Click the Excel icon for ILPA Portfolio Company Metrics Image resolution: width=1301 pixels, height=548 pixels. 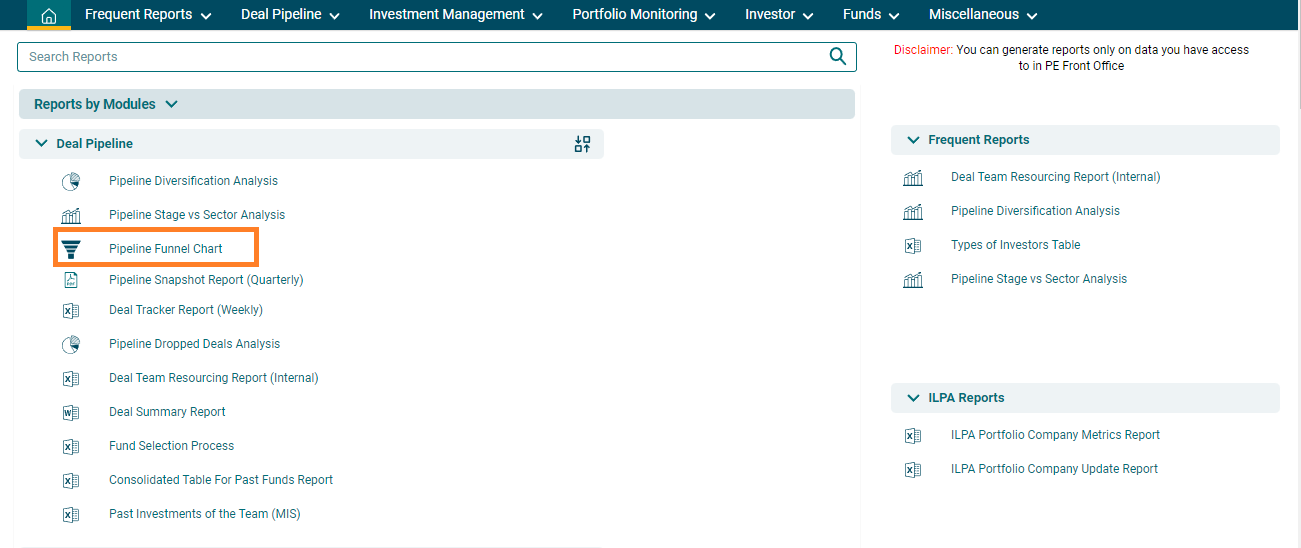point(913,435)
